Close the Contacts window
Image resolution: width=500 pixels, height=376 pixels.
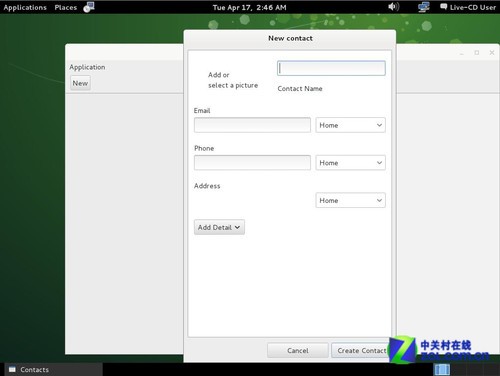click(x=492, y=53)
